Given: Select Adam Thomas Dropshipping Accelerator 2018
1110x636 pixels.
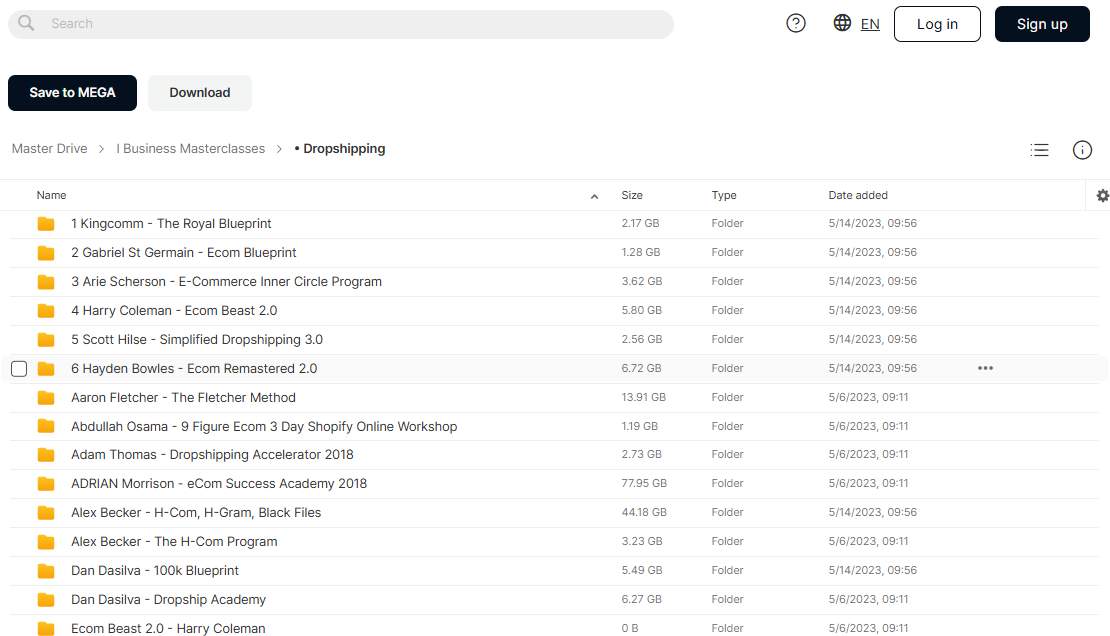Looking at the screenshot, I should [x=212, y=455].
